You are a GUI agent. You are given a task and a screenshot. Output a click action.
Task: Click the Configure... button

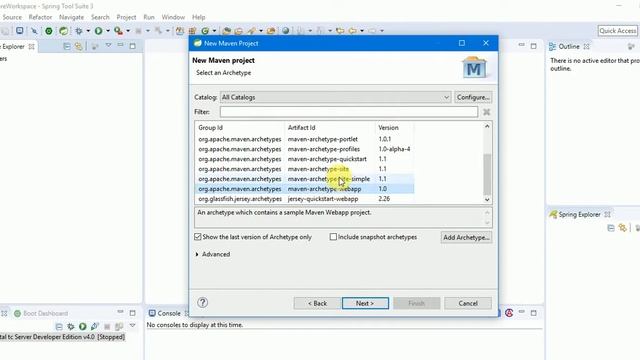tap(473, 97)
